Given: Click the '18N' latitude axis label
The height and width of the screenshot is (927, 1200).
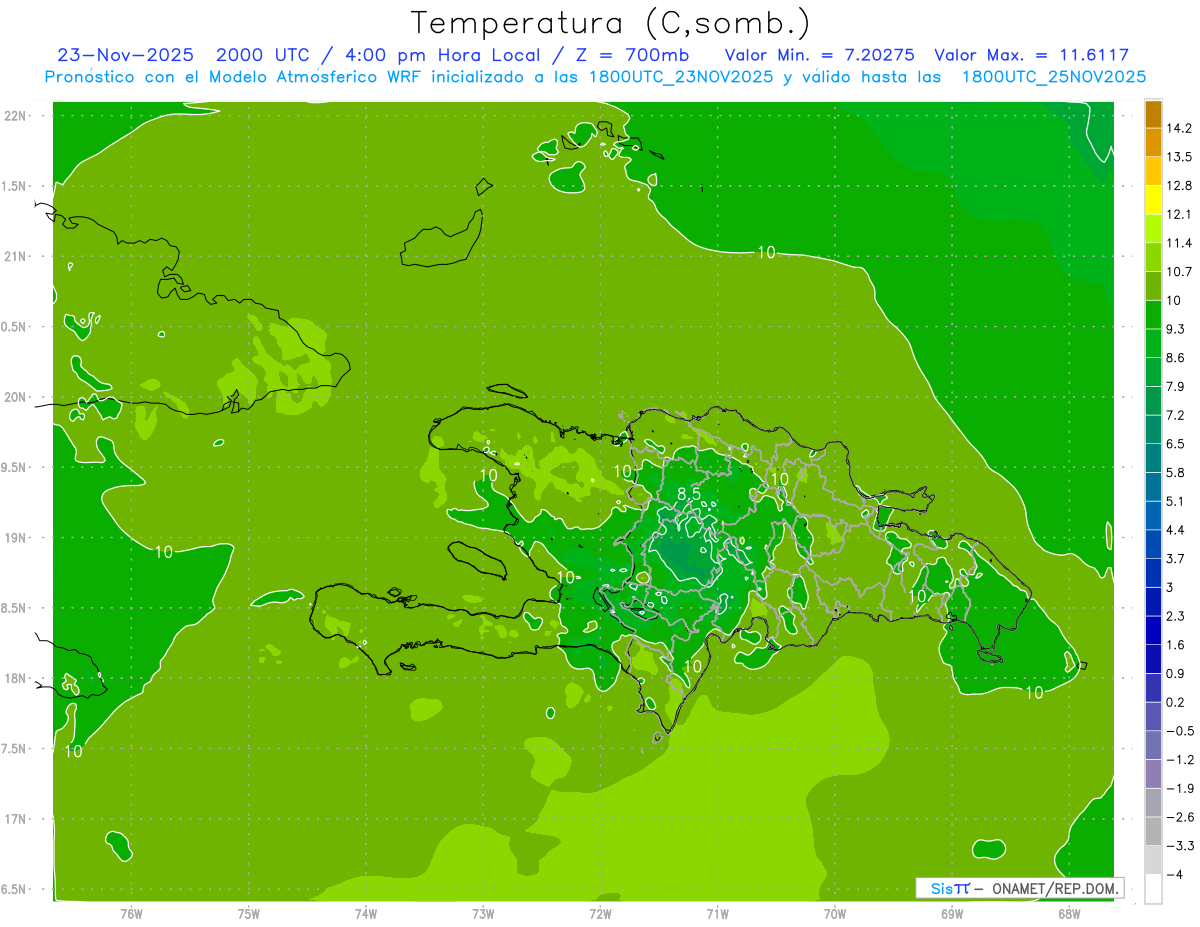Looking at the screenshot, I should pyautogui.click(x=15, y=678).
